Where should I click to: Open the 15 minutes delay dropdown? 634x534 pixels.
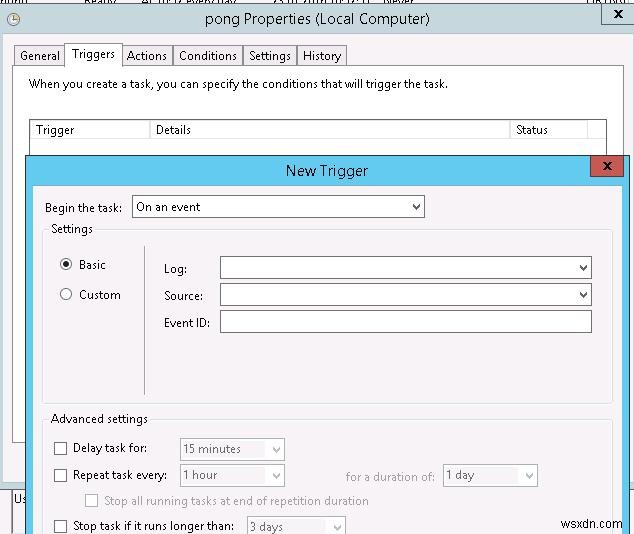[232, 449]
